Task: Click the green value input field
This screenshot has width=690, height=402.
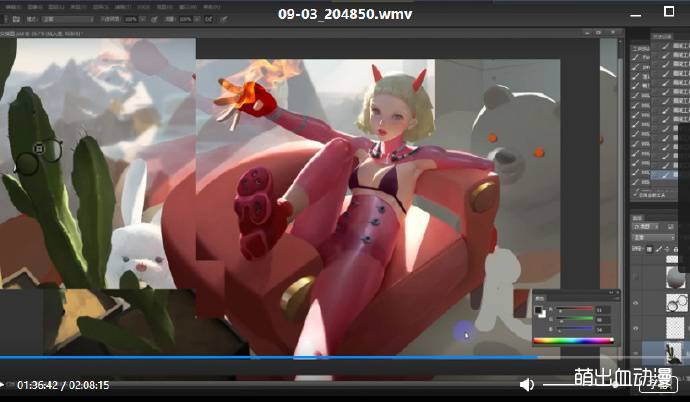Action: [602, 320]
